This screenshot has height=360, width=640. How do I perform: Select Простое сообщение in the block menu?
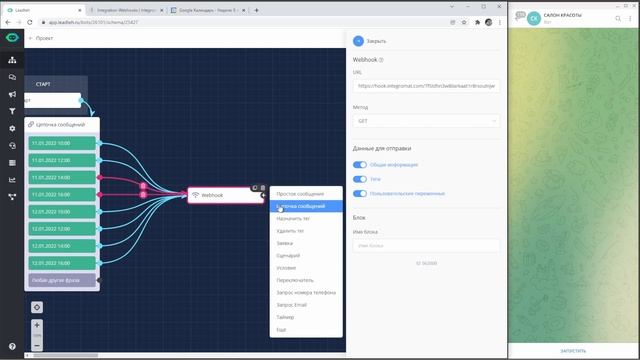(306, 194)
